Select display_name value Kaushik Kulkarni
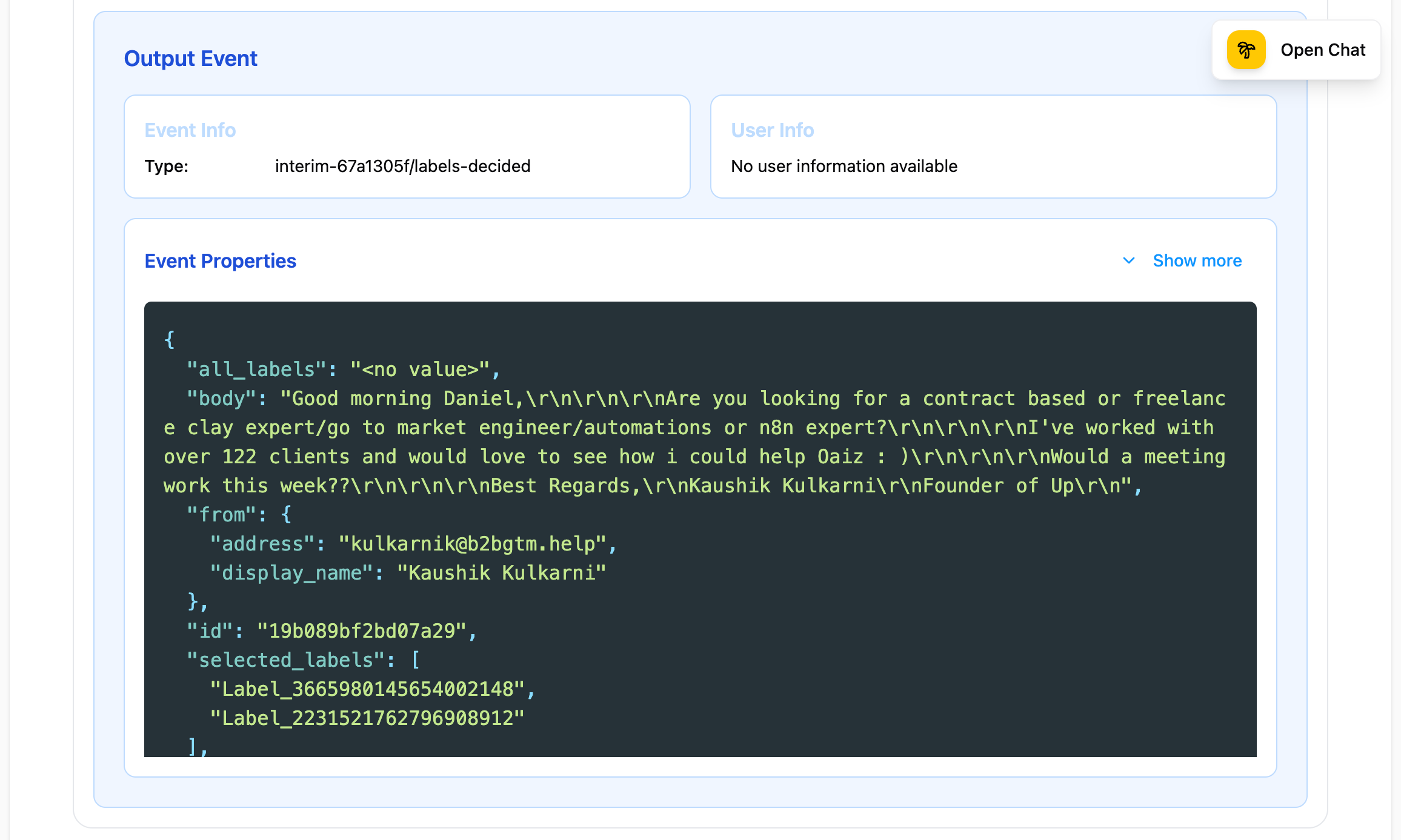The height and width of the screenshot is (840, 1401). 502,572
